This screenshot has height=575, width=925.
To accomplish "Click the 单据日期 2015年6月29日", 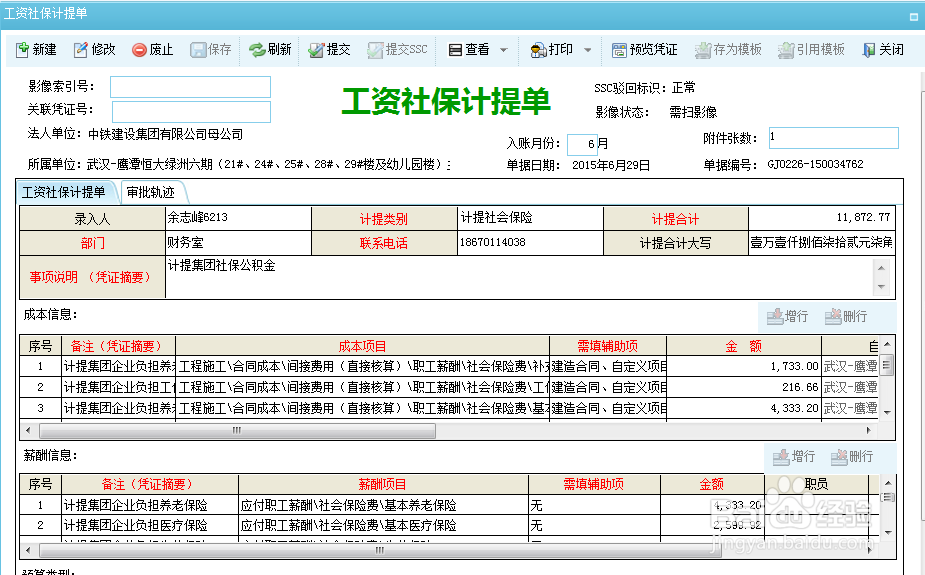I will point(611,165).
